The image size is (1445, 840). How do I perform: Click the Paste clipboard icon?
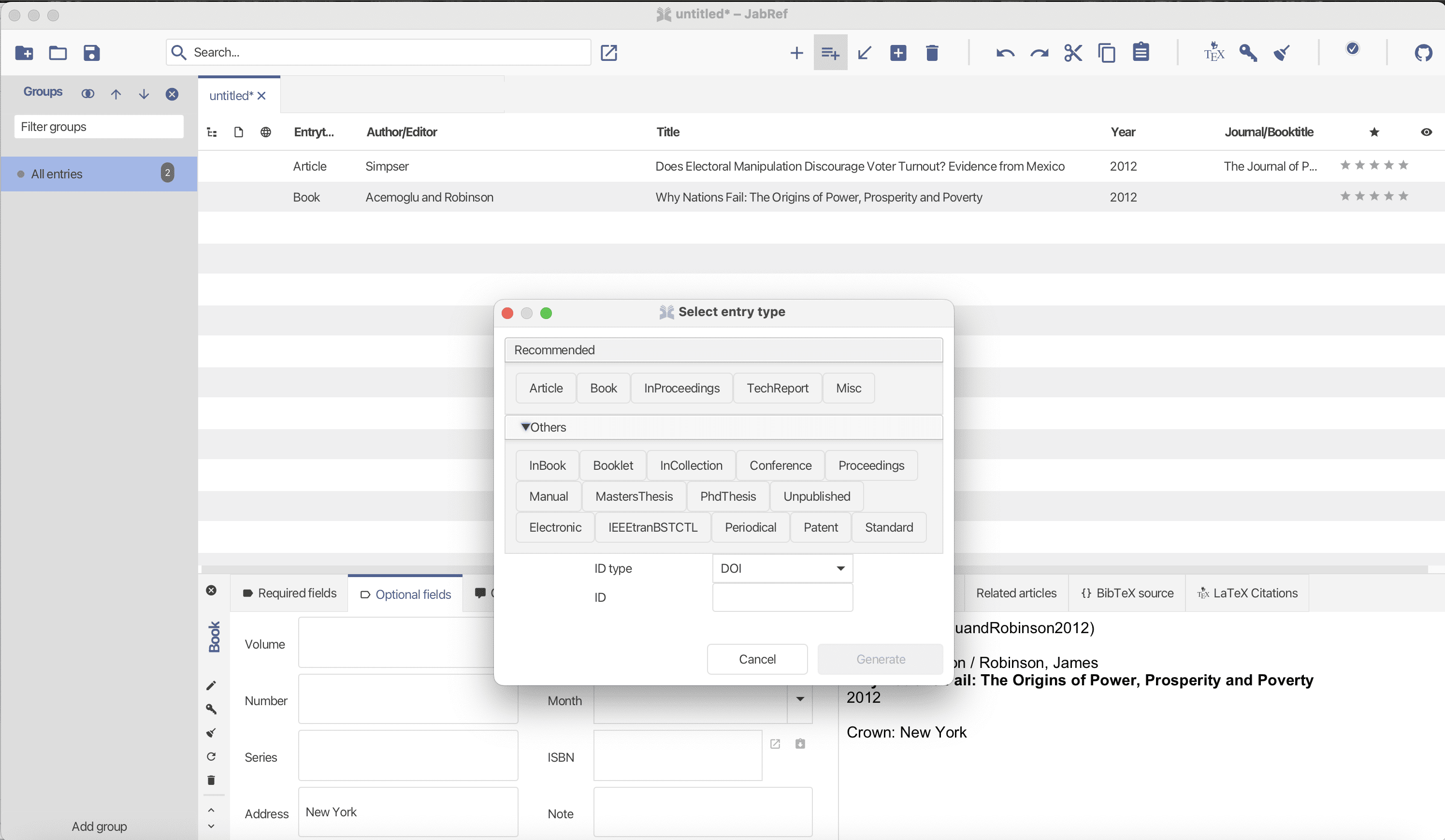coord(1141,53)
